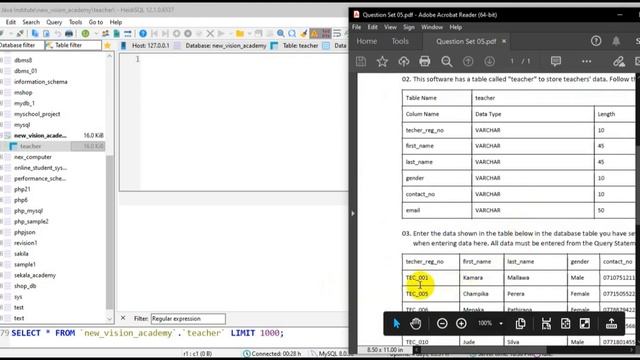The height and width of the screenshot is (360, 640).
Task: Click HeidiSQL broom clear icon
Action: click(303, 33)
